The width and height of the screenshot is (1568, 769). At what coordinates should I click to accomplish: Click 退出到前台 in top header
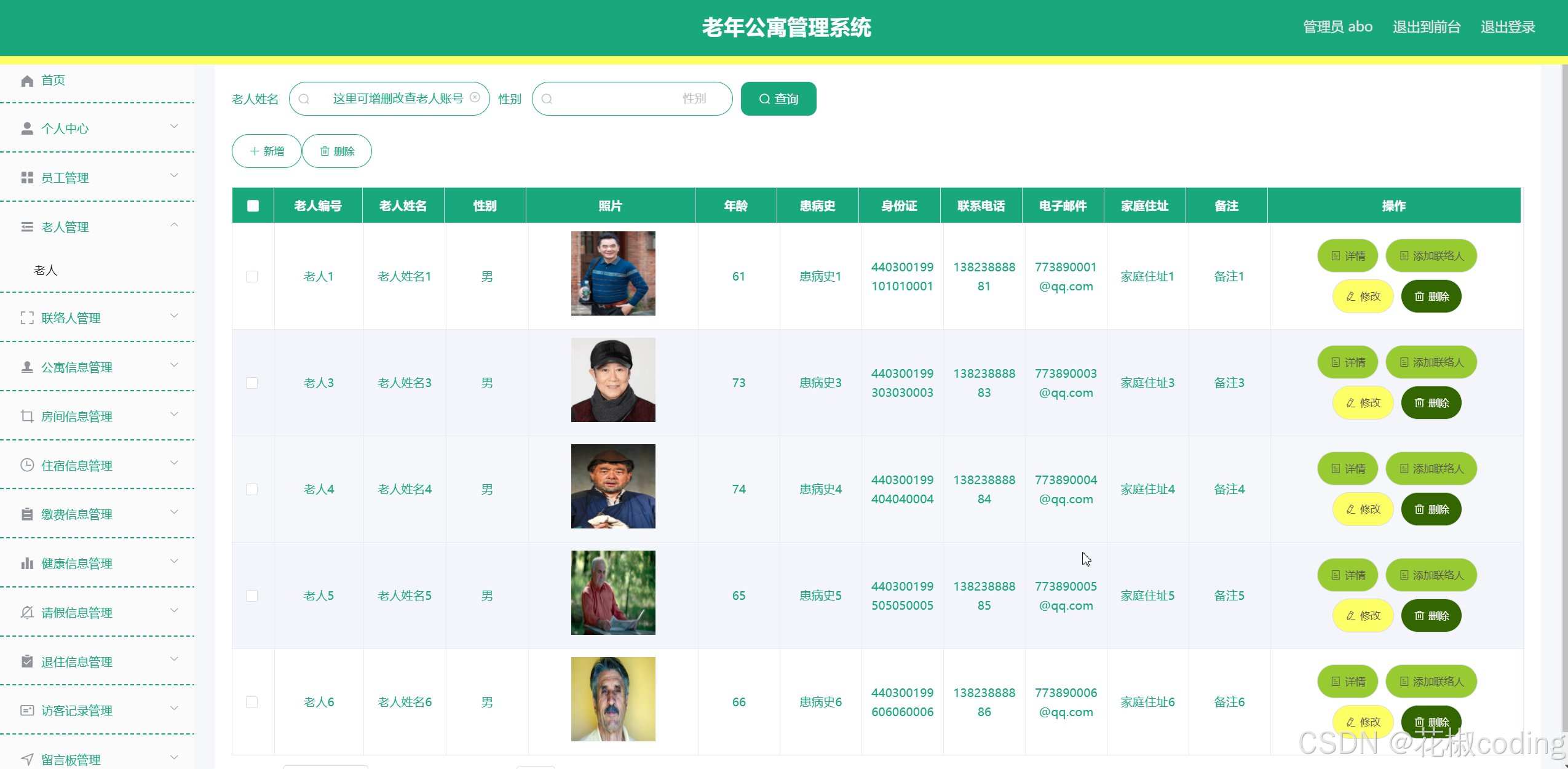tap(1426, 27)
